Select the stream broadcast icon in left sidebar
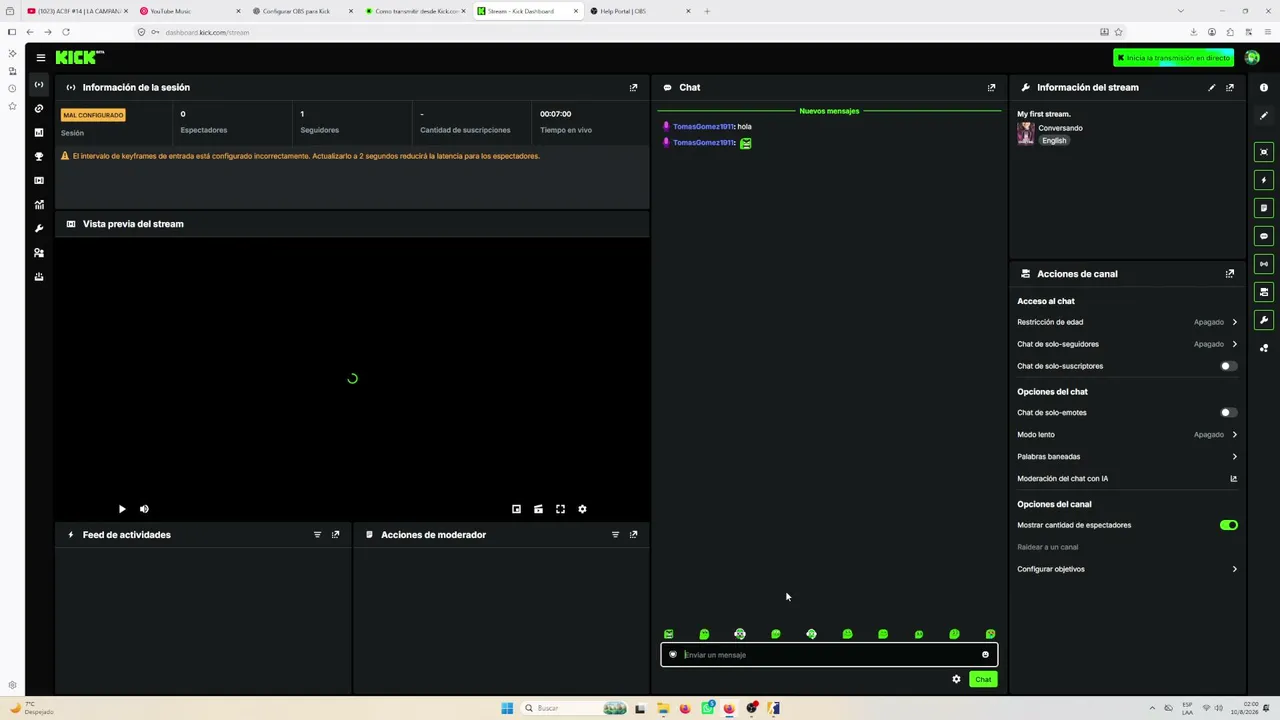 tap(39, 84)
